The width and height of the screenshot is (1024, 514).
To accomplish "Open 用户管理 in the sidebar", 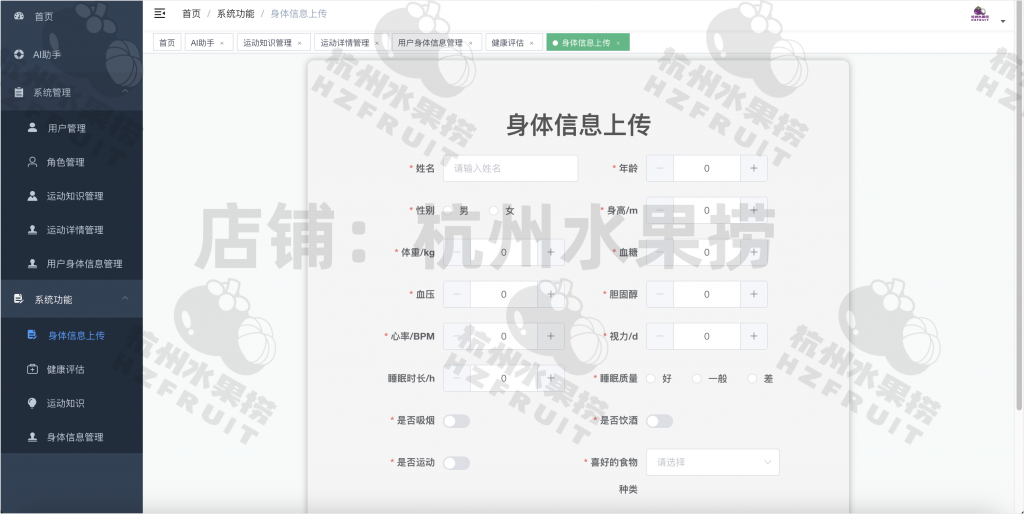I will [72, 128].
